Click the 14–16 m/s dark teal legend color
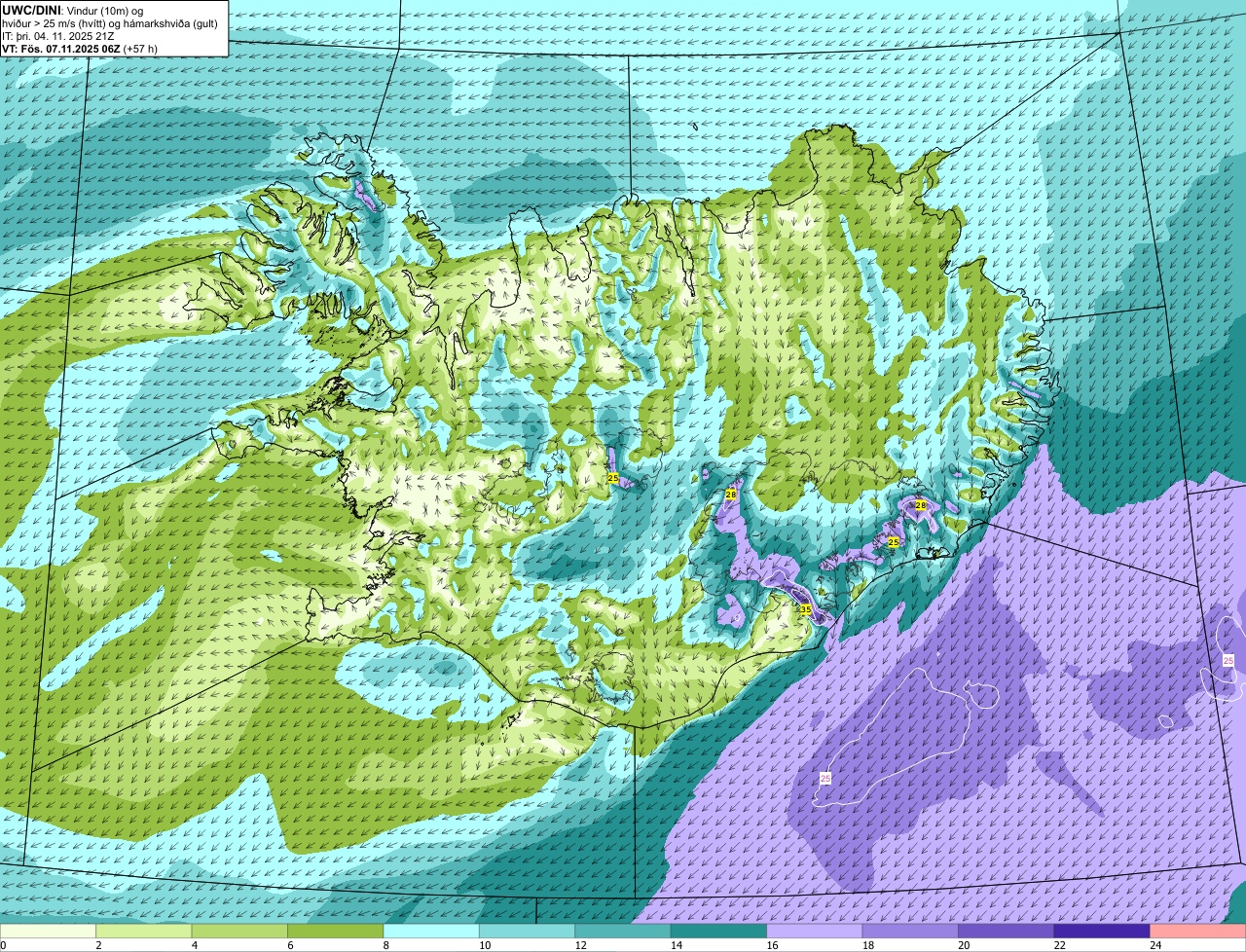 (718, 931)
